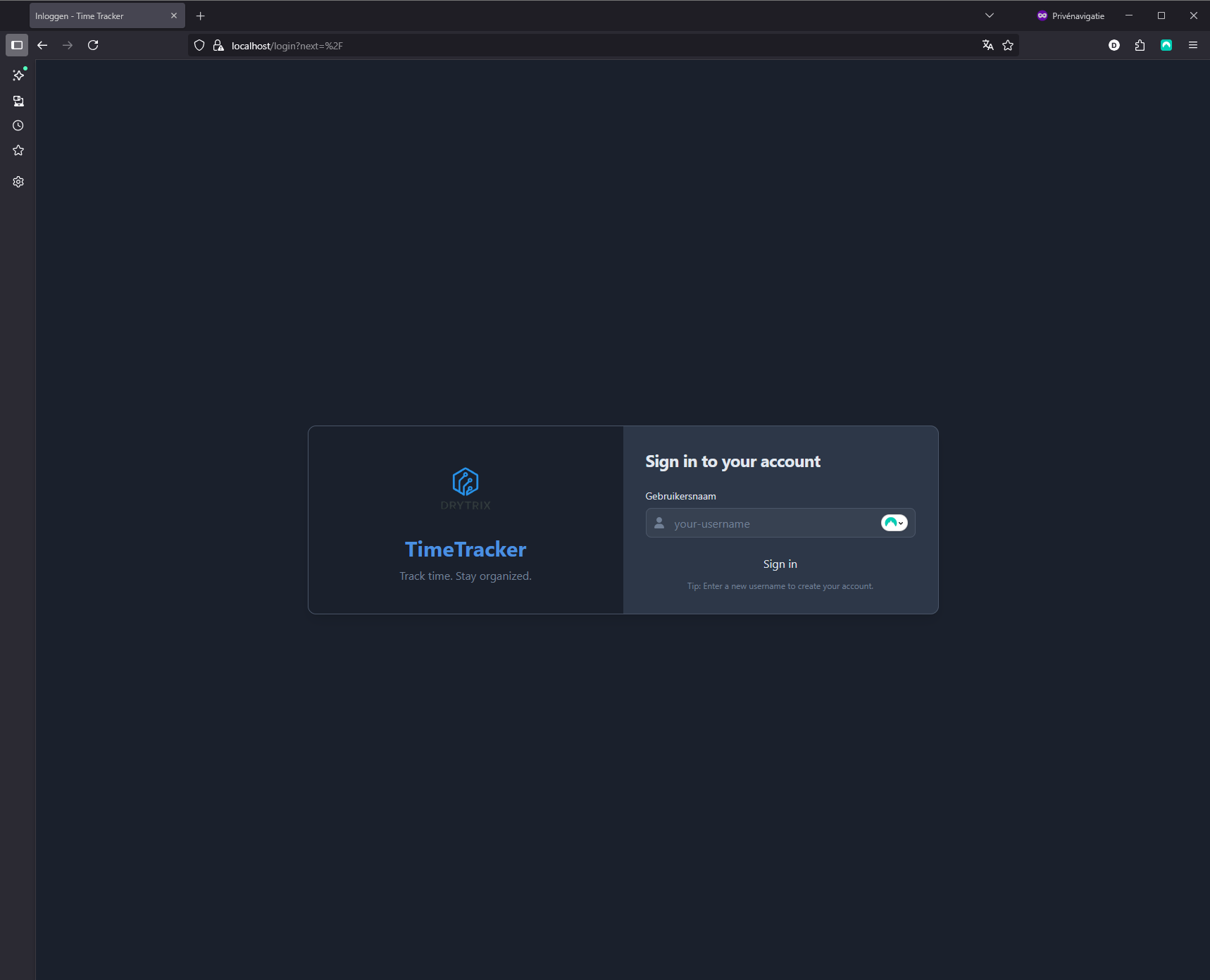Open bookmarks from the sidebar star icon
Screen dimensions: 1210x980
18,150
